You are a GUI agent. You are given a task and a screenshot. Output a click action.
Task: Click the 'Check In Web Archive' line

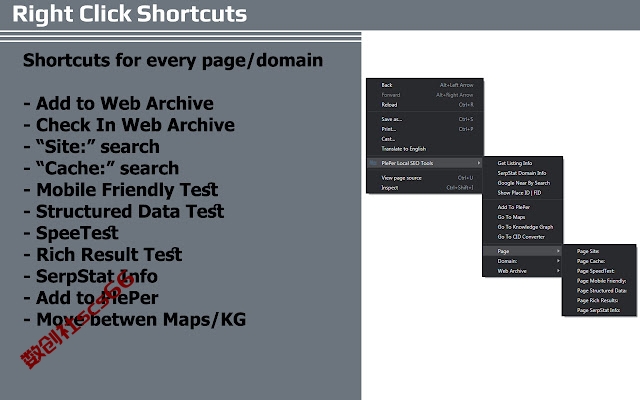point(129,125)
